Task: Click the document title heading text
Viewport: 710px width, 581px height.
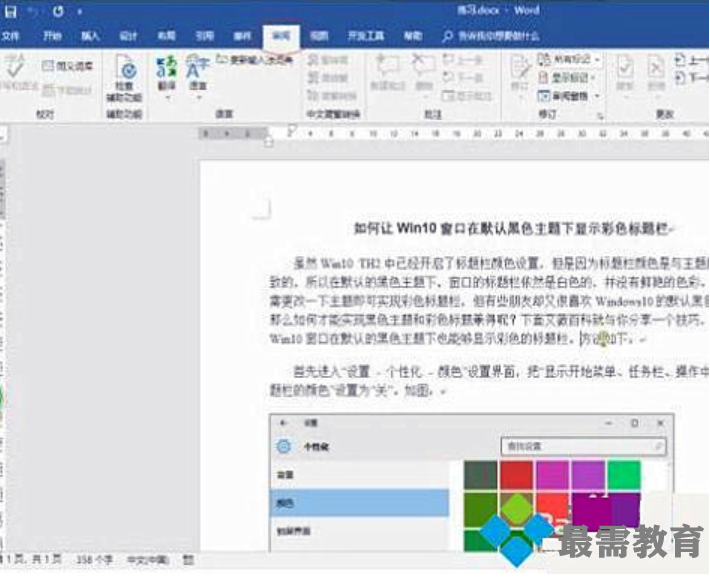Action: [512, 229]
